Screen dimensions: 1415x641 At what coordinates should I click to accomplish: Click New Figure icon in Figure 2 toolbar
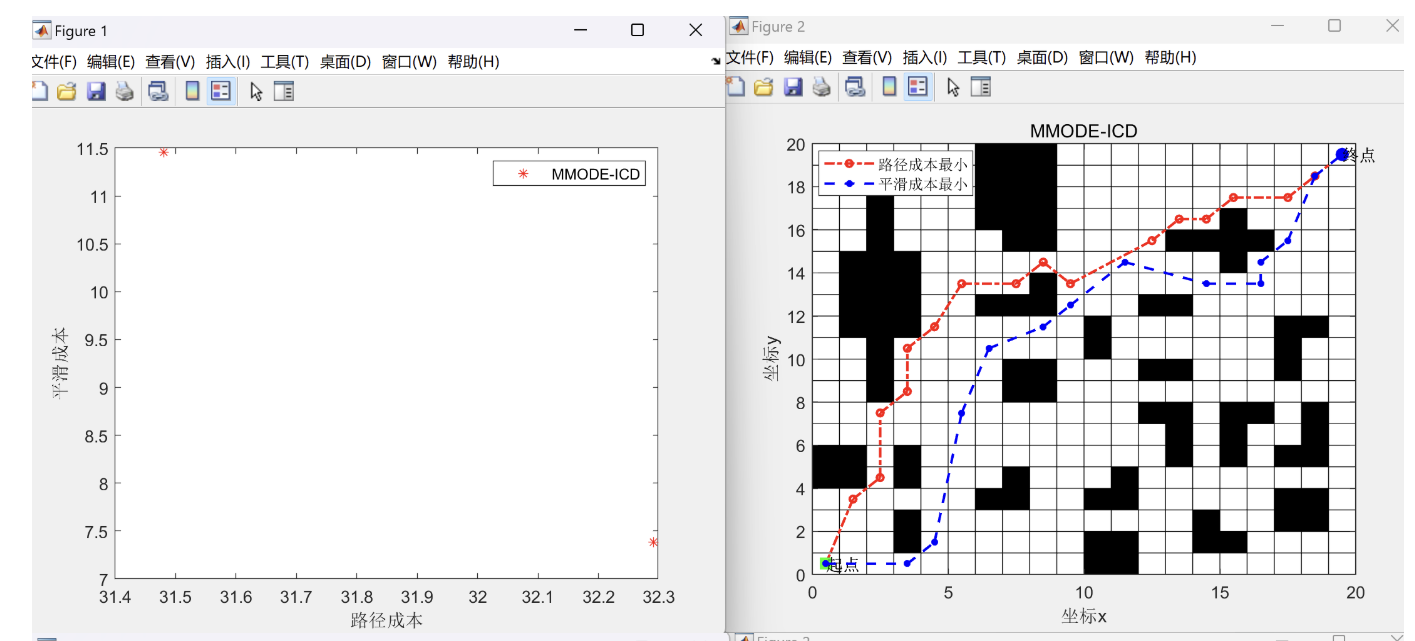pyautogui.click(x=735, y=86)
